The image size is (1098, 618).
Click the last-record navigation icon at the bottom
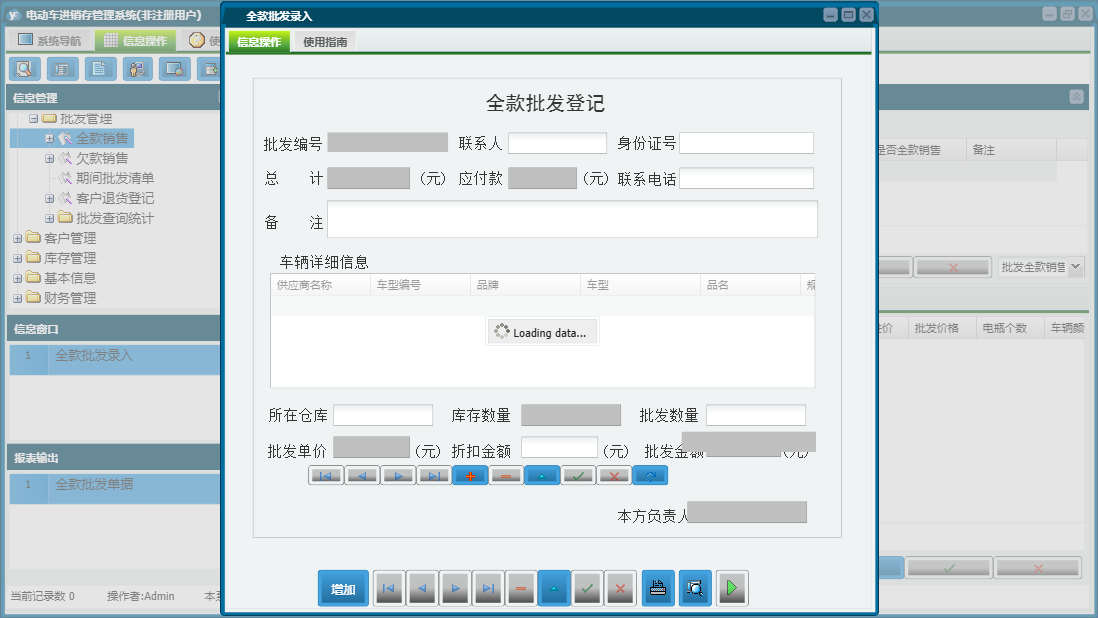[488, 588]
